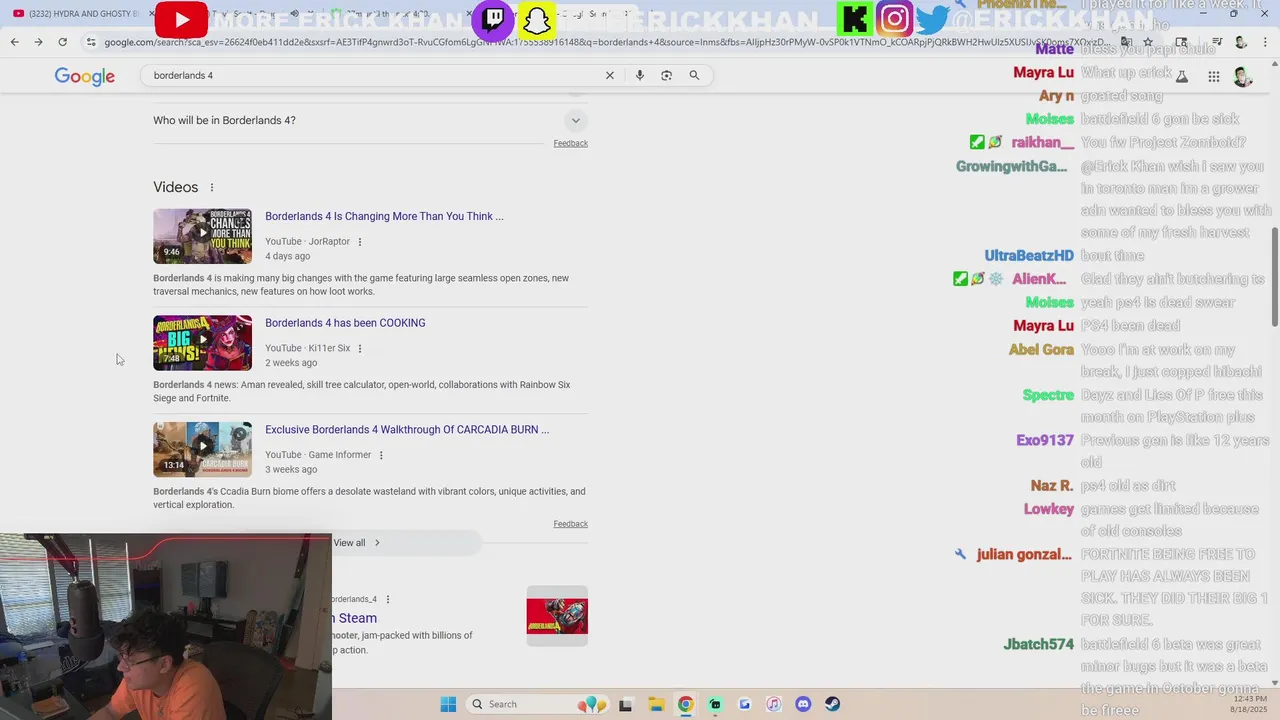Image resolution: width=1280 pixels, height=720 pixels.
Task: Open 'Exclusive Borderlands 4 Walkthrough Of CARCADIA BURN' link
Action: click(407, 430)
